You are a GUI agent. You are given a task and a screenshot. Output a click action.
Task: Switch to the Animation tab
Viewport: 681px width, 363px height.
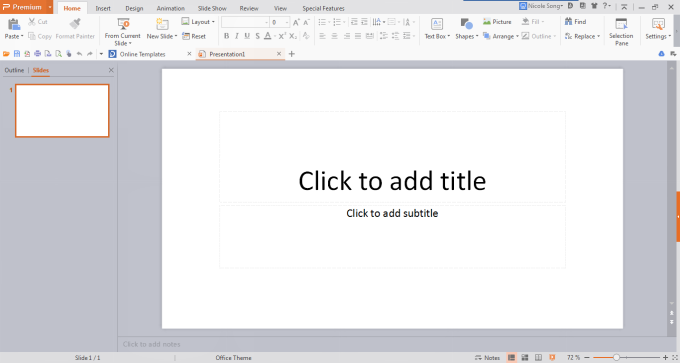(171, 8)
